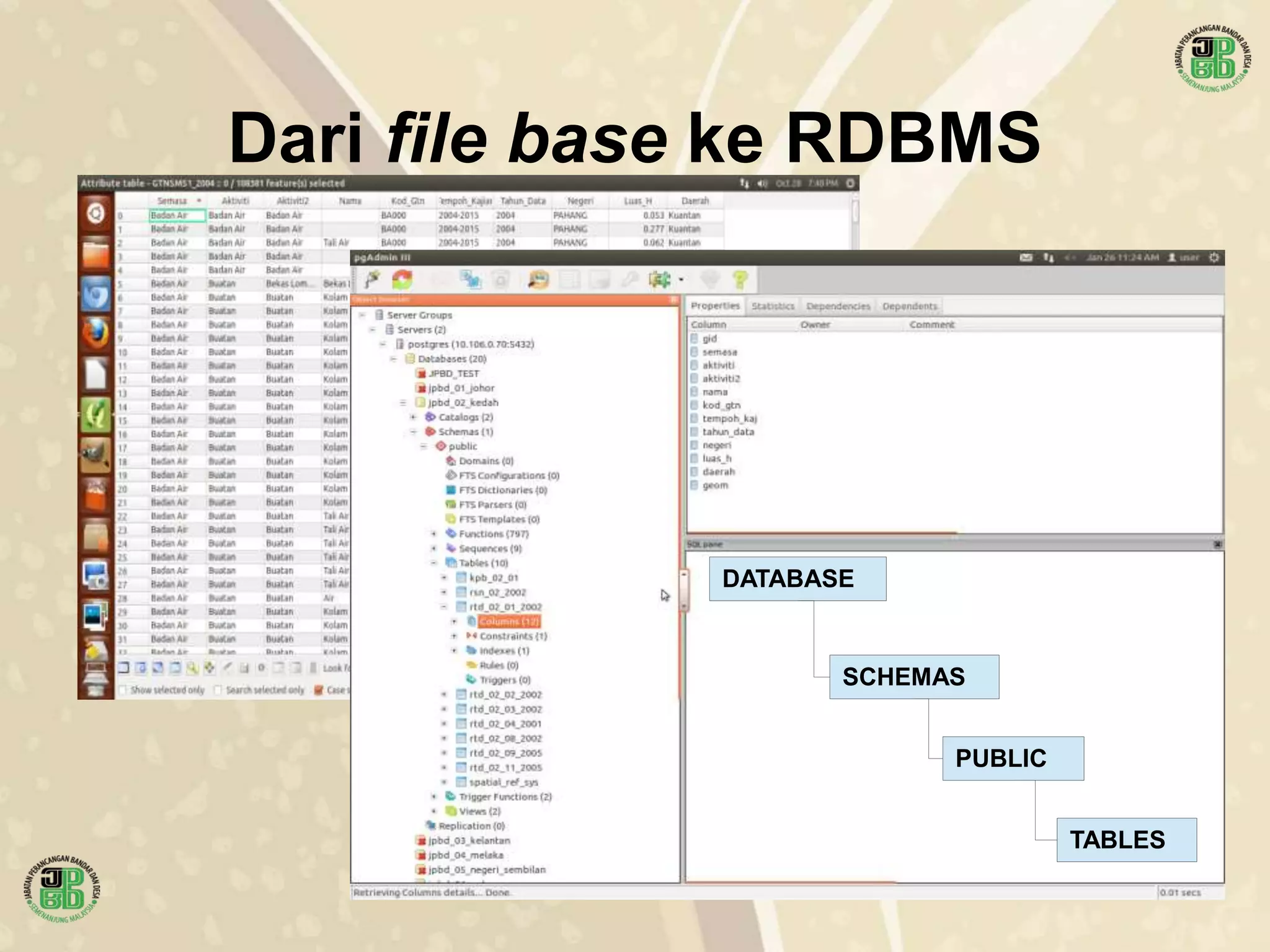Select the Constraints (1) tree item
The height and width of the screenshot is (952, 1270).
click(513, 637)
